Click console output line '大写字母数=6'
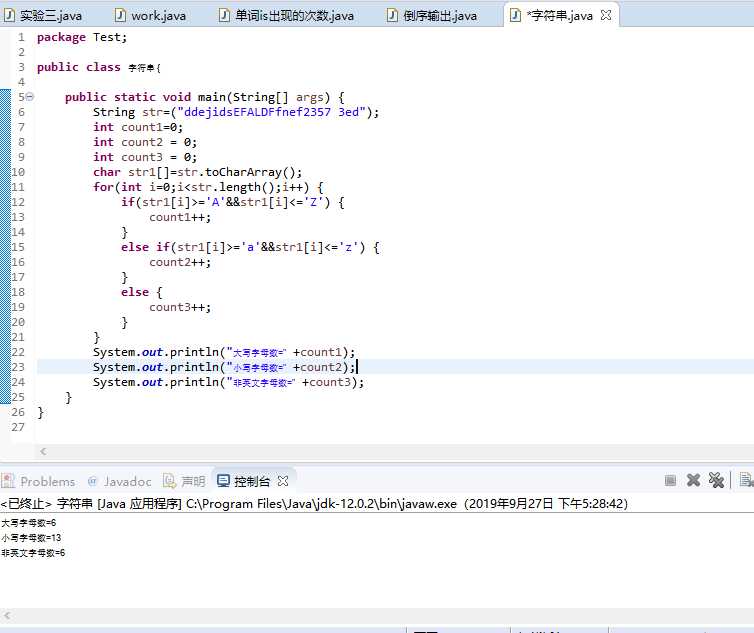Screen dimensions: 754x633 click(x=28, y=523)
